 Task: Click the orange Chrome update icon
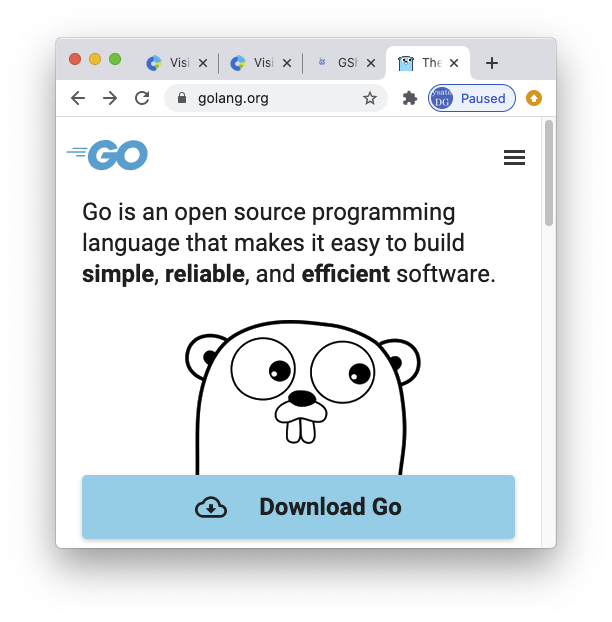pos(534,98)
